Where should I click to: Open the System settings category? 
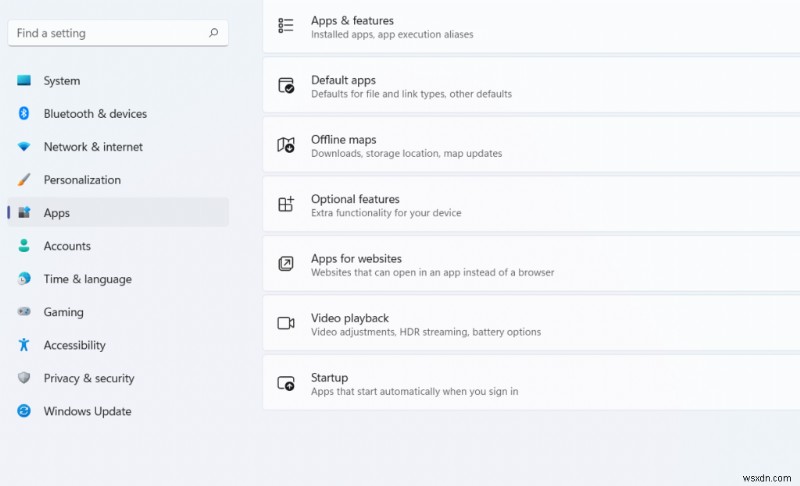61,81
